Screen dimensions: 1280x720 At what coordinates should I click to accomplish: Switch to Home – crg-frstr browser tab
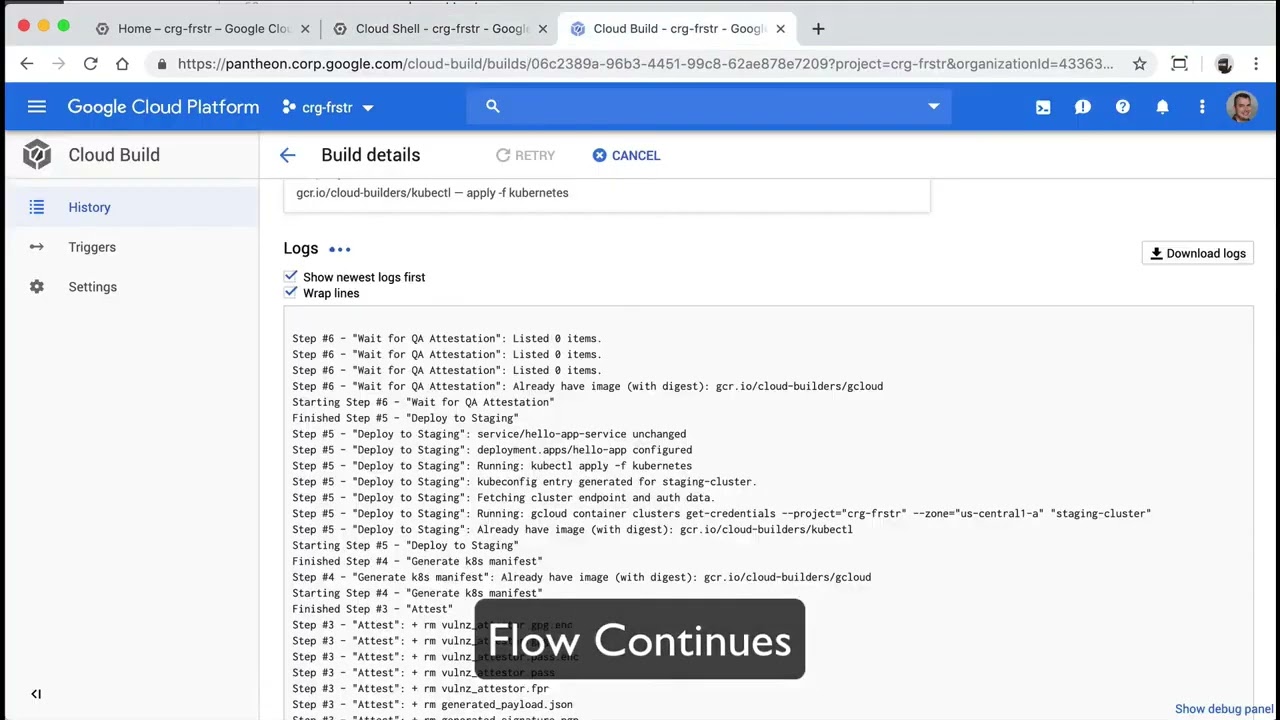(x=204, y=29)
